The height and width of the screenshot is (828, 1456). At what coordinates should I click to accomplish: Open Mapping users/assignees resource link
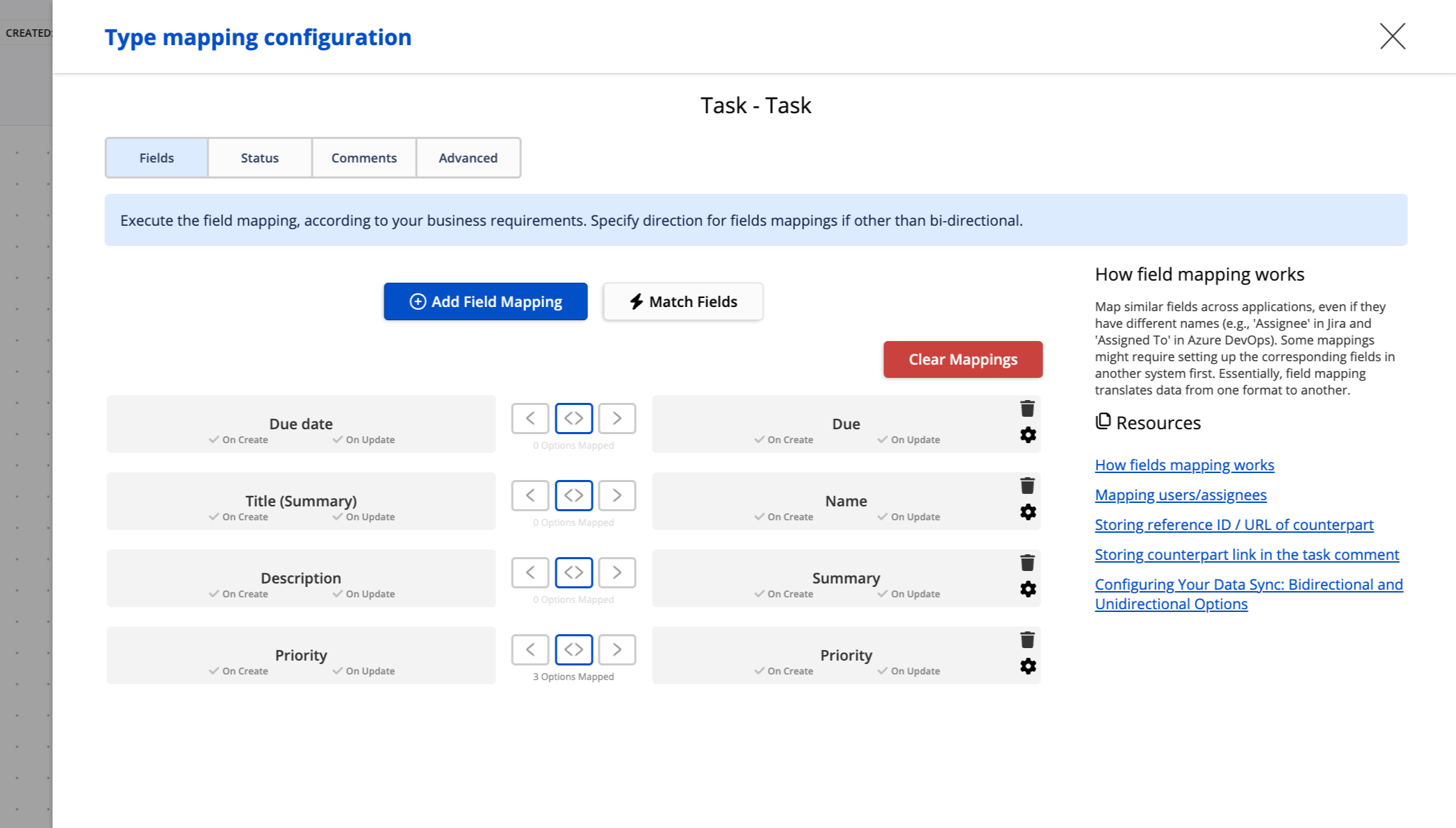1180,495
